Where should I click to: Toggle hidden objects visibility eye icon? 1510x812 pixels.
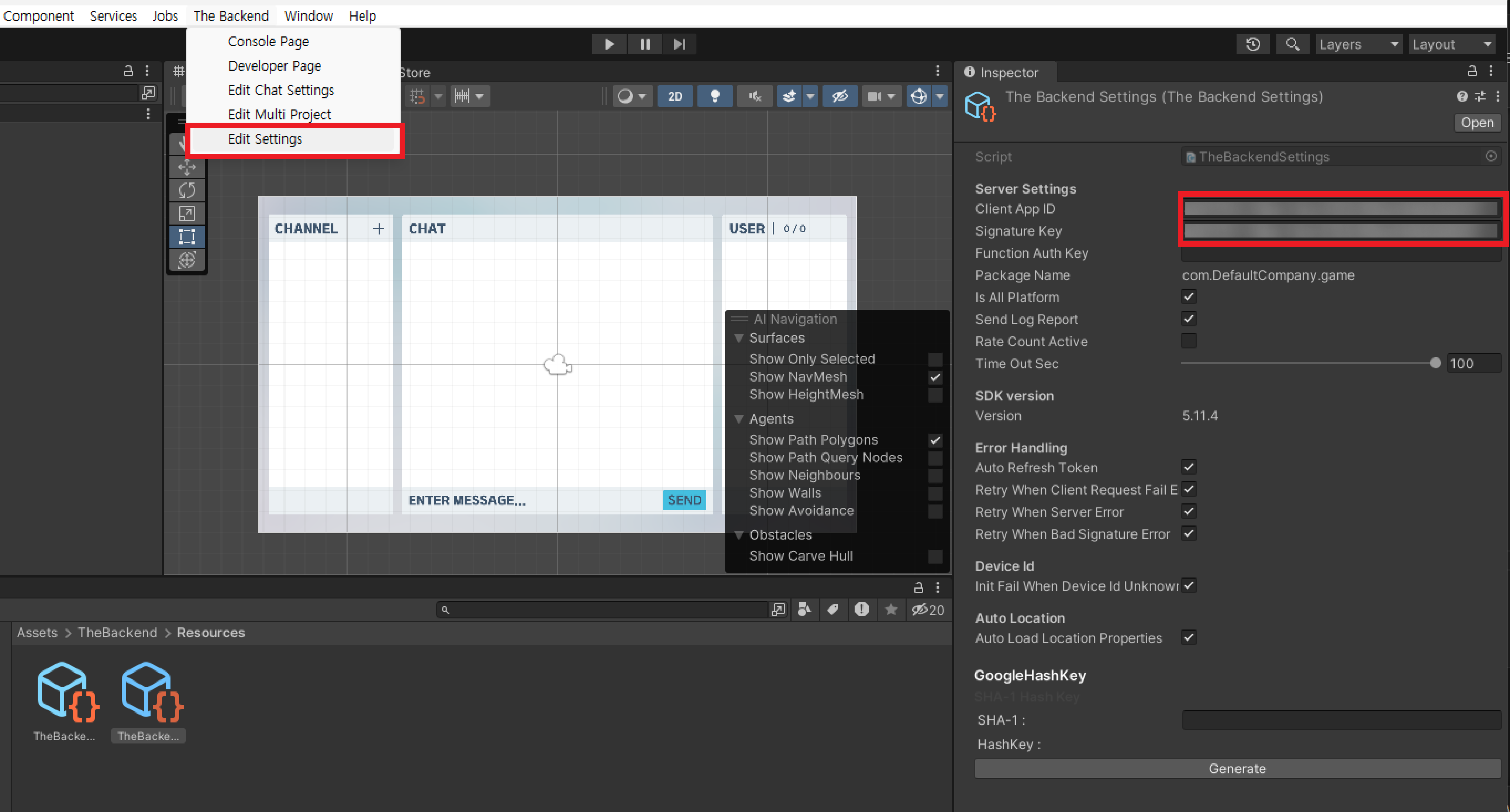(840, 96)
